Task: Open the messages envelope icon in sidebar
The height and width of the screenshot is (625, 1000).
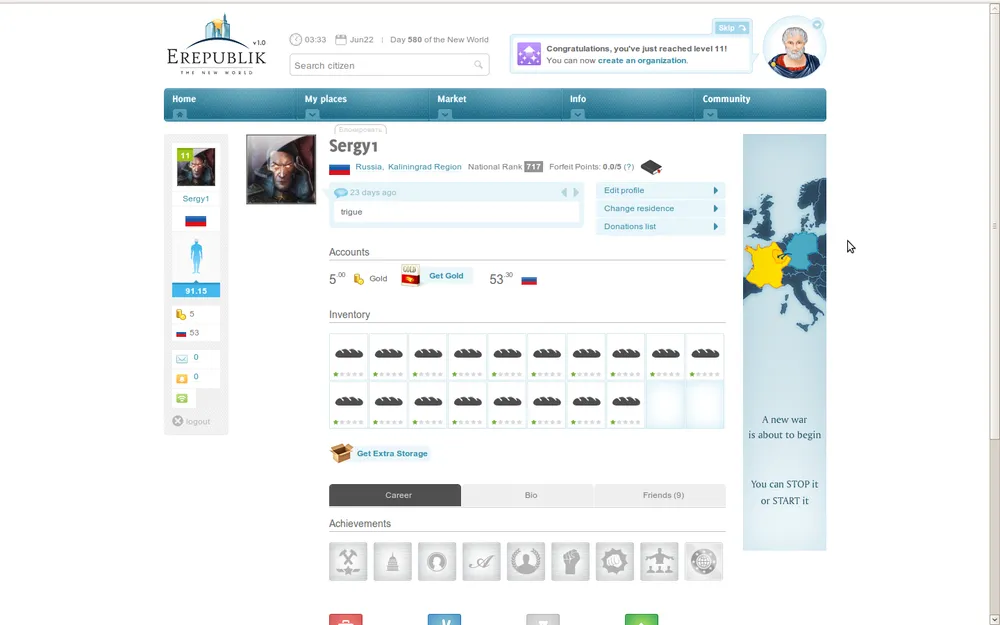Action: click(182, 358)
